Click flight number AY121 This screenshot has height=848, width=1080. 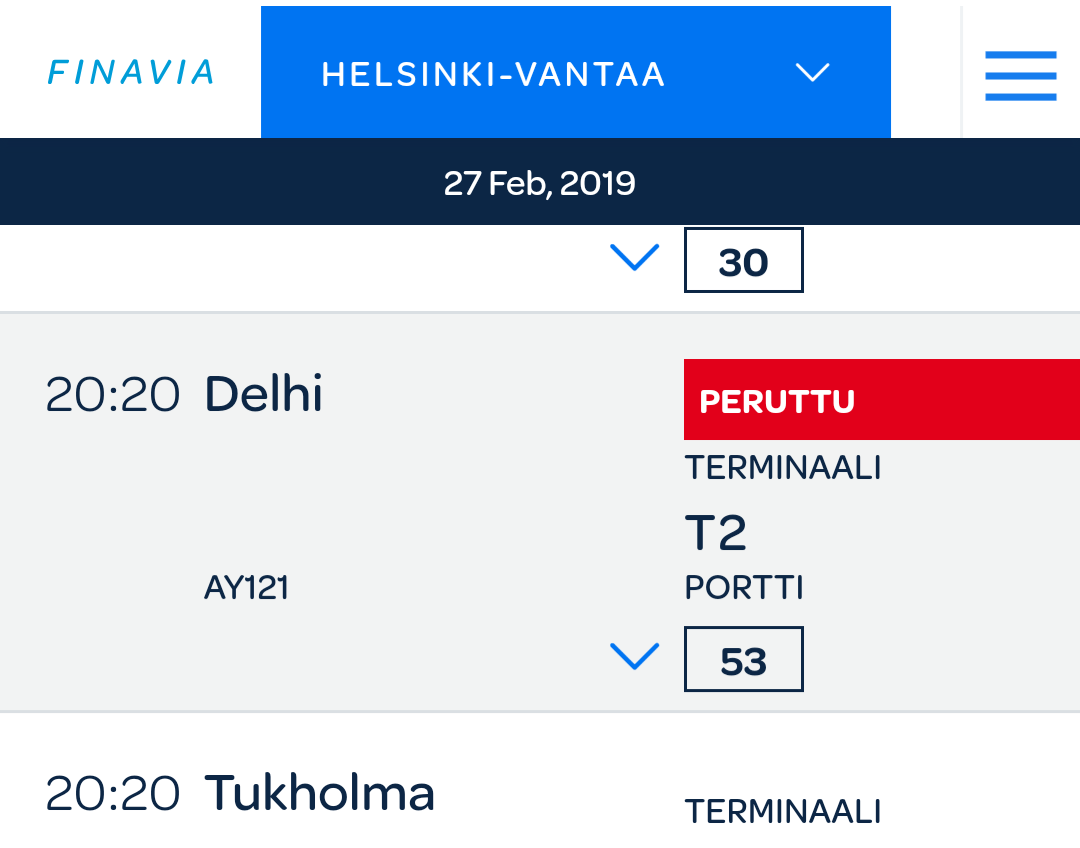[246, 588]
